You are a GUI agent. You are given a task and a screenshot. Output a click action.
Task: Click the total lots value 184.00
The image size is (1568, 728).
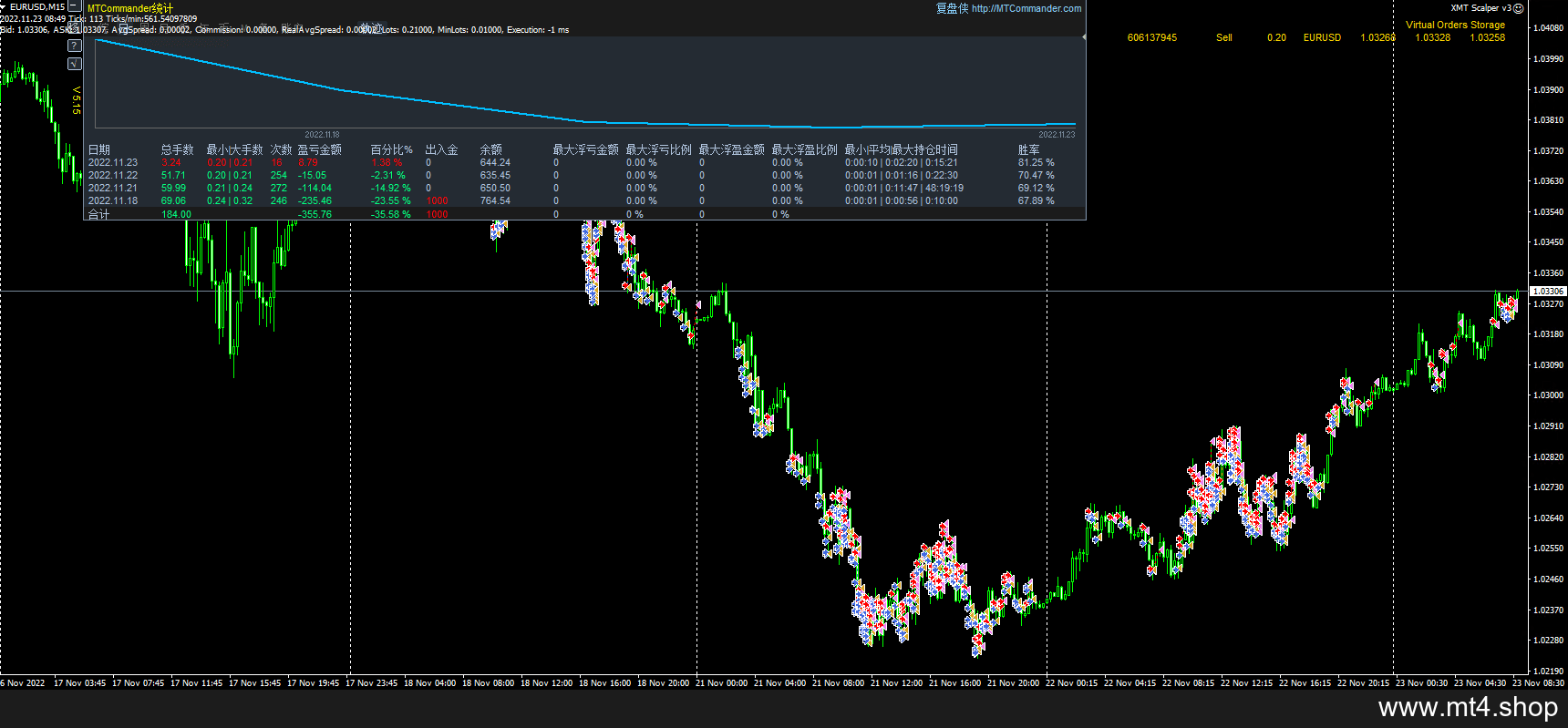tap(176, 215)
